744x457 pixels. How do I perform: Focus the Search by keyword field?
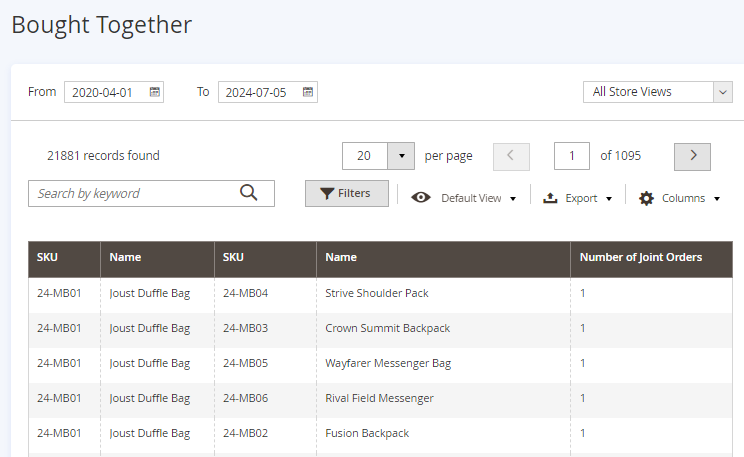tap(151, 193)
